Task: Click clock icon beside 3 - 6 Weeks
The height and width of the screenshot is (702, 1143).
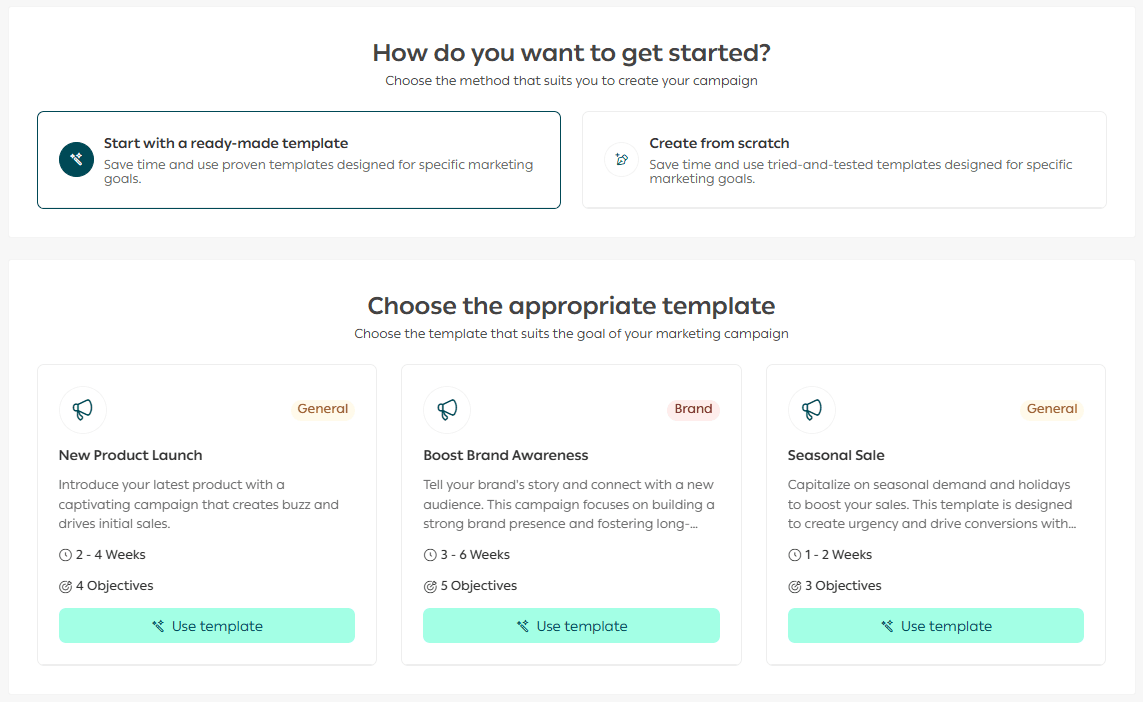Action: (430, 555)
